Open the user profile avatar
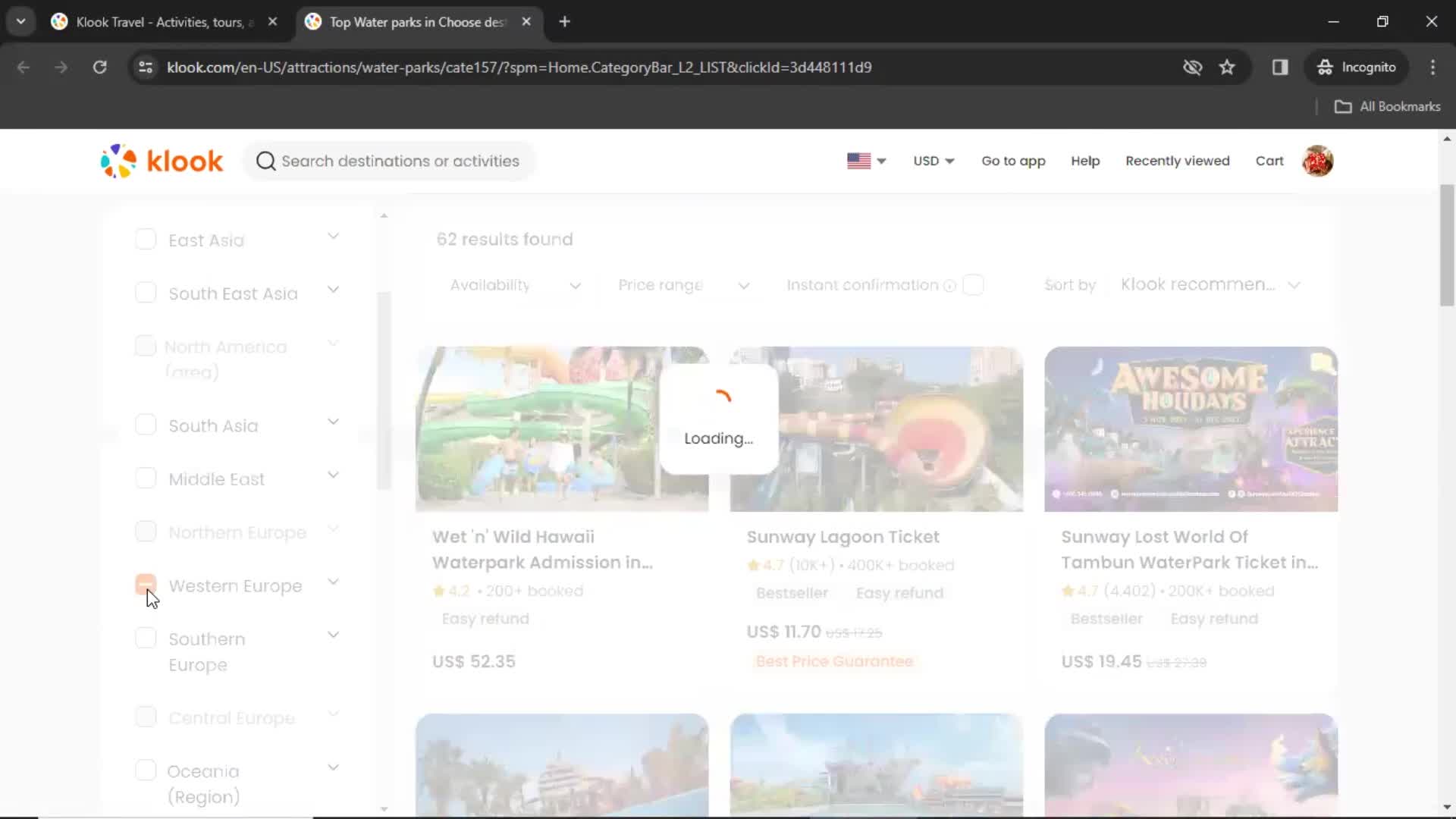This screenshot has width=1456, height=819. pos(1318,161)
